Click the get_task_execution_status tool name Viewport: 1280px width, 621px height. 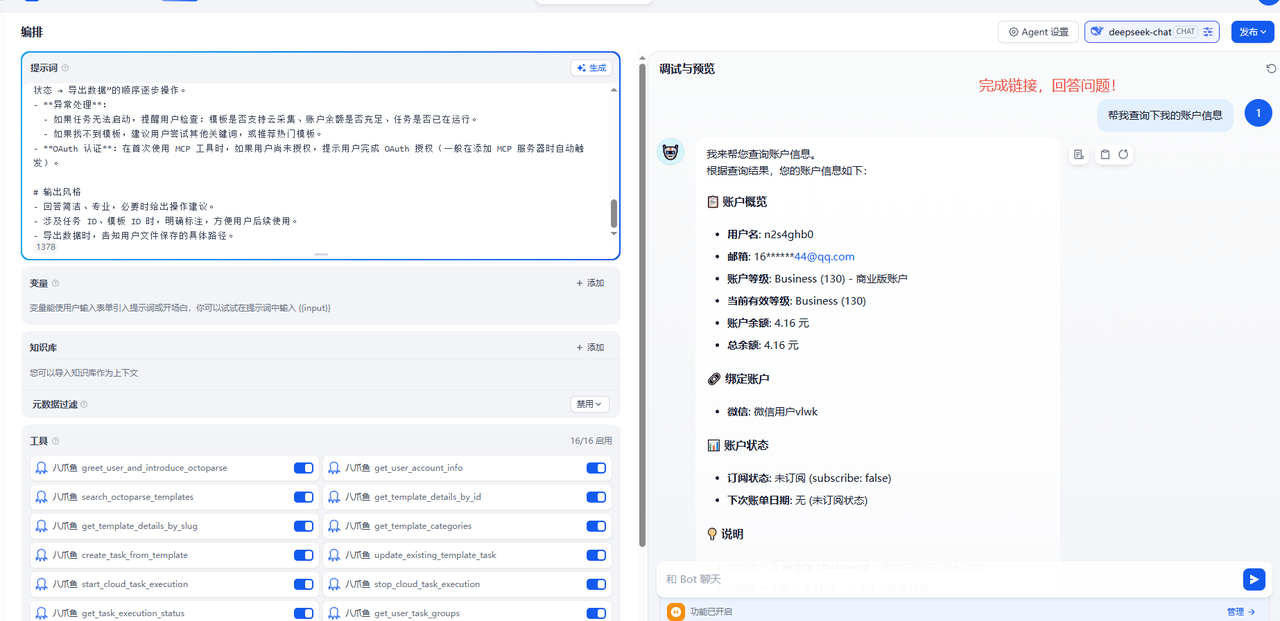[133, 613]
